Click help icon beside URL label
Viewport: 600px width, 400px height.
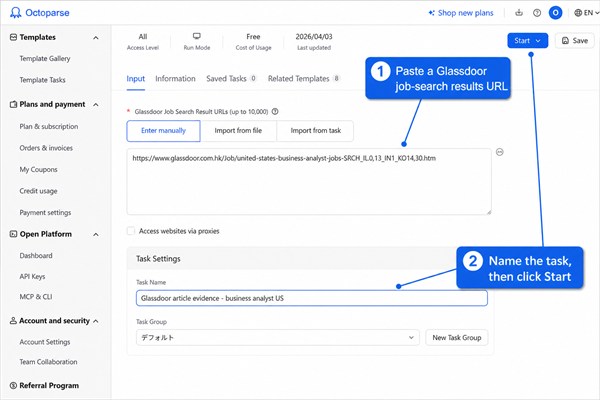tap(275, 112)
